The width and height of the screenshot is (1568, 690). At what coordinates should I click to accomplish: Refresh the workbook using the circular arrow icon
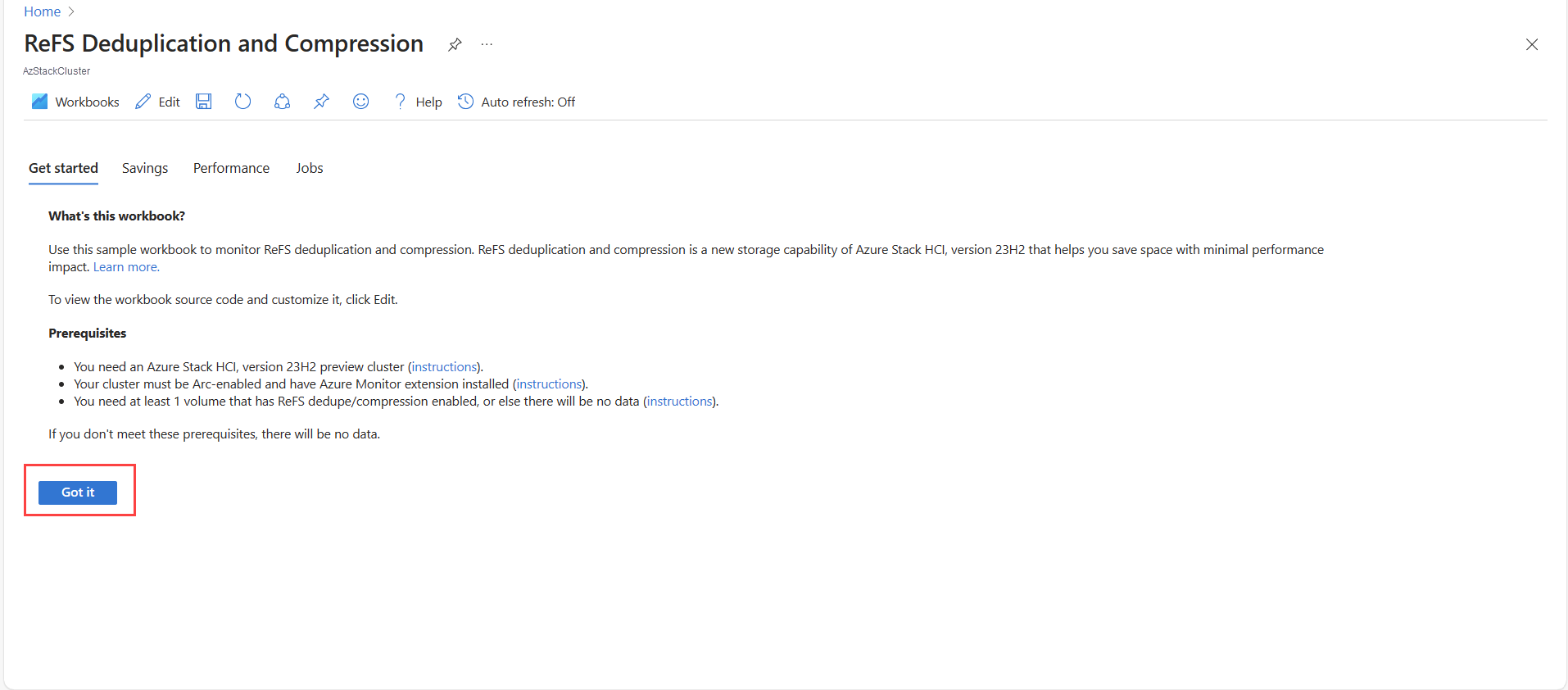coord(242,102)
